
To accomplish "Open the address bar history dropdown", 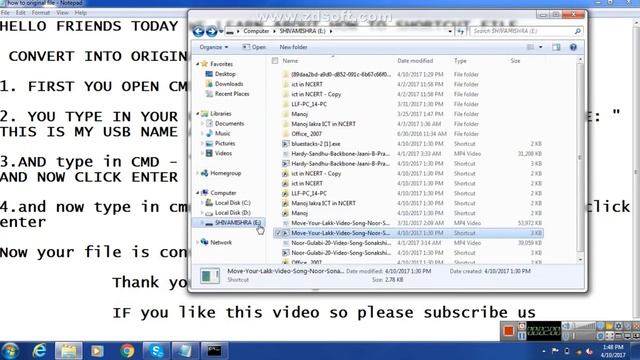I will (450, 31).
